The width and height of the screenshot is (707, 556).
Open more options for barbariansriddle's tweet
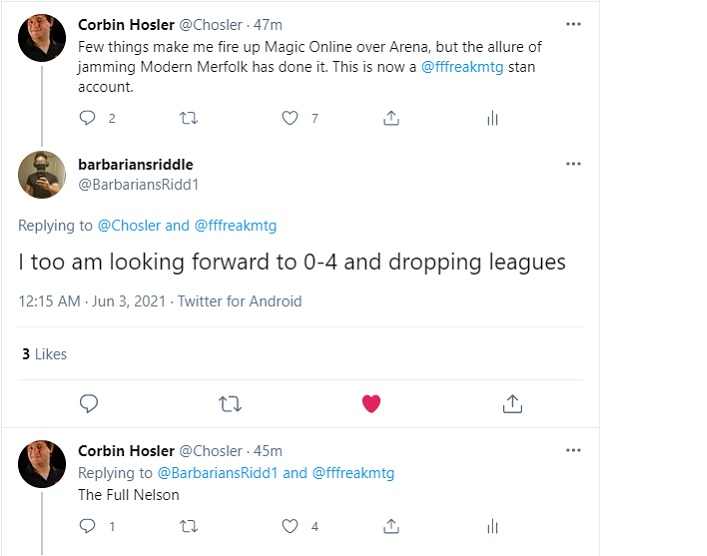point(573,163)
